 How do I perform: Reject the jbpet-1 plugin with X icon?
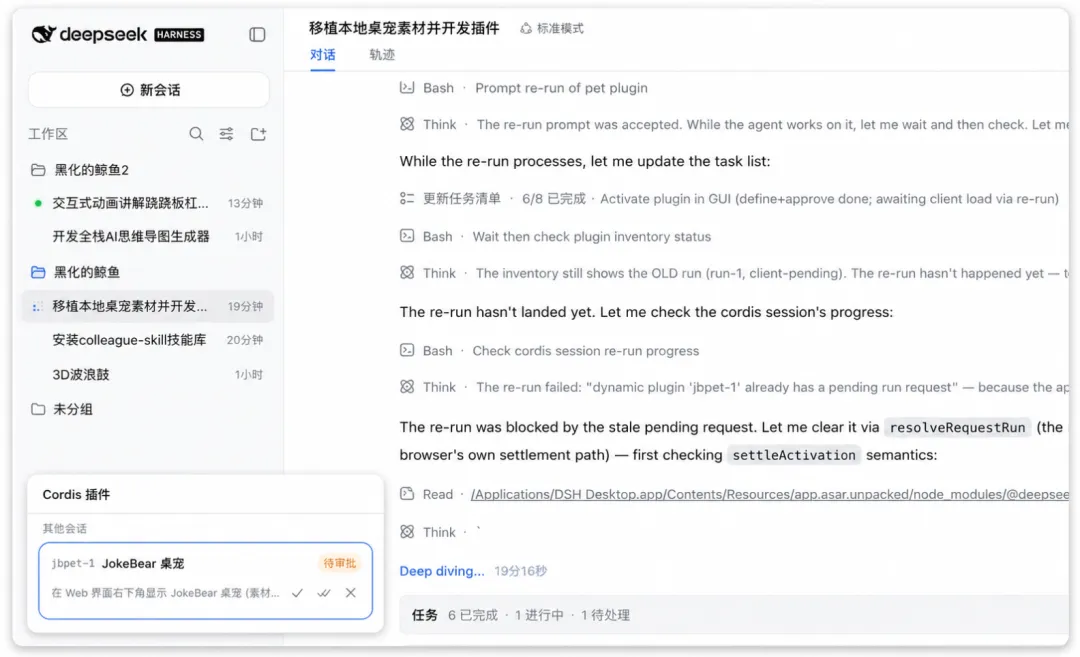tap(351, 593)
